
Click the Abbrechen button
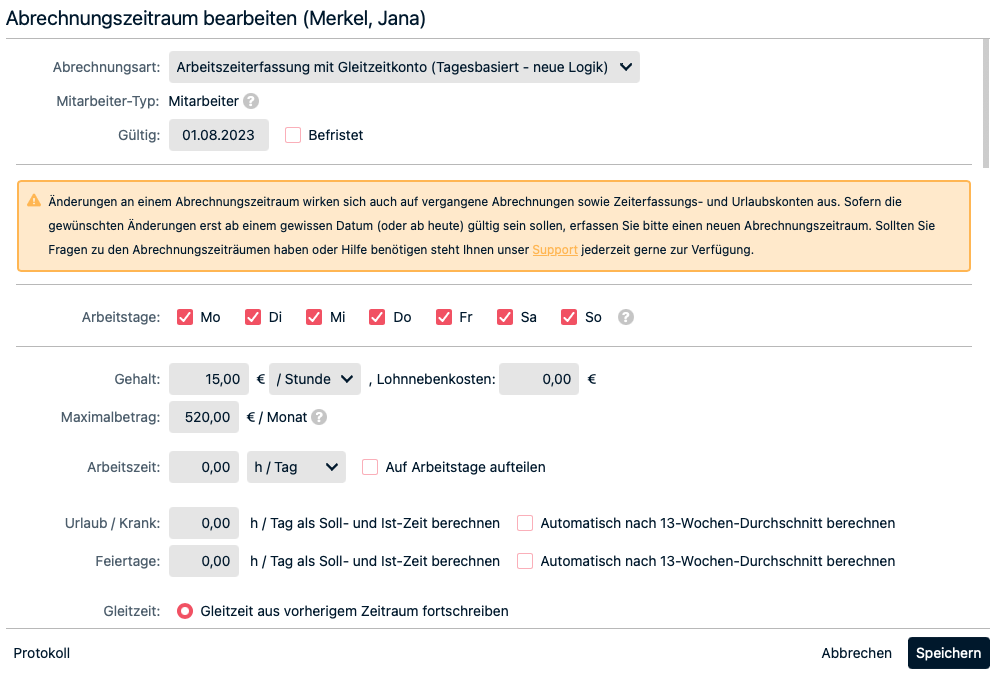click(x=856, y=653)
